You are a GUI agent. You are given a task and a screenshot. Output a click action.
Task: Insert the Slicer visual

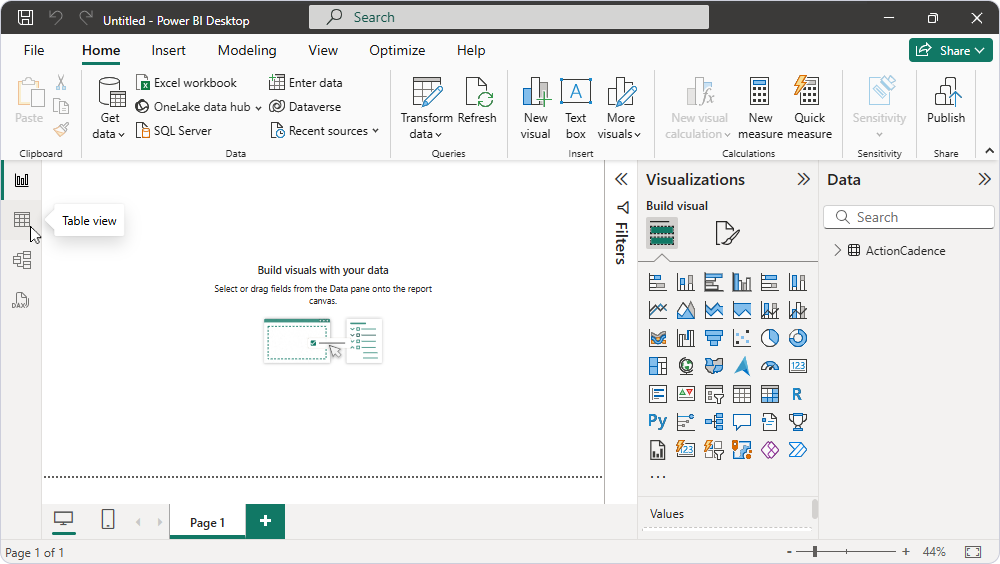point(714,394)
